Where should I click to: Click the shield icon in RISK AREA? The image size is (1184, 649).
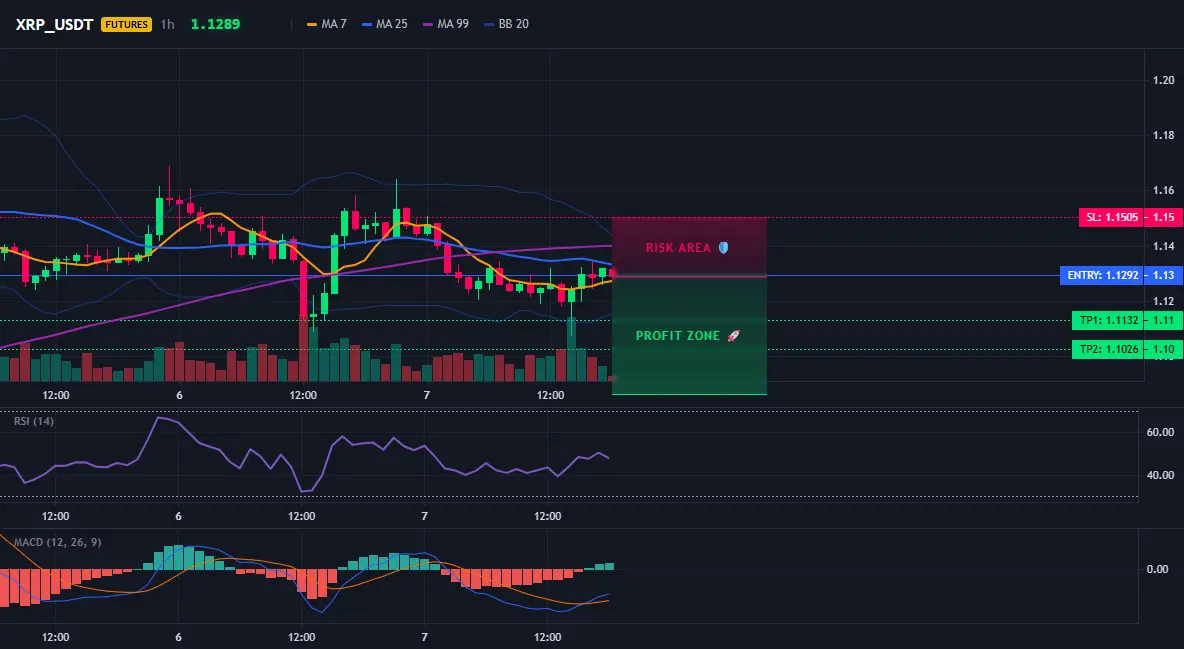(723, 247)
